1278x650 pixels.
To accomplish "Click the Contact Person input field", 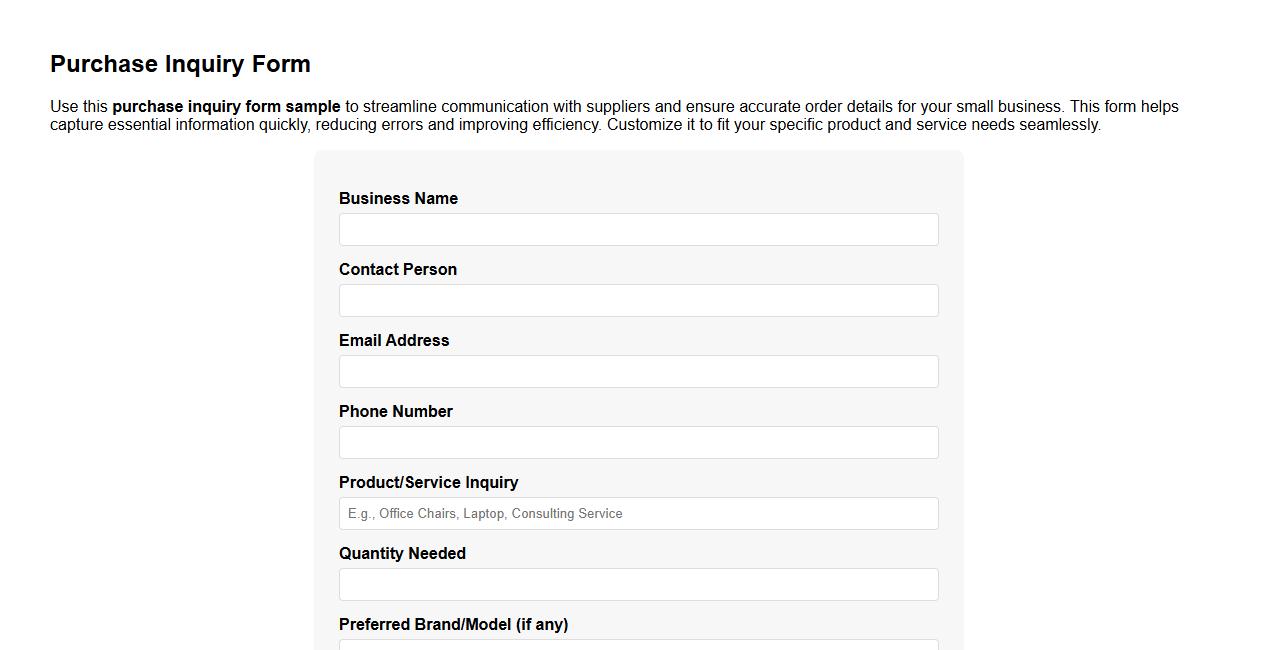I will point(638,300).
